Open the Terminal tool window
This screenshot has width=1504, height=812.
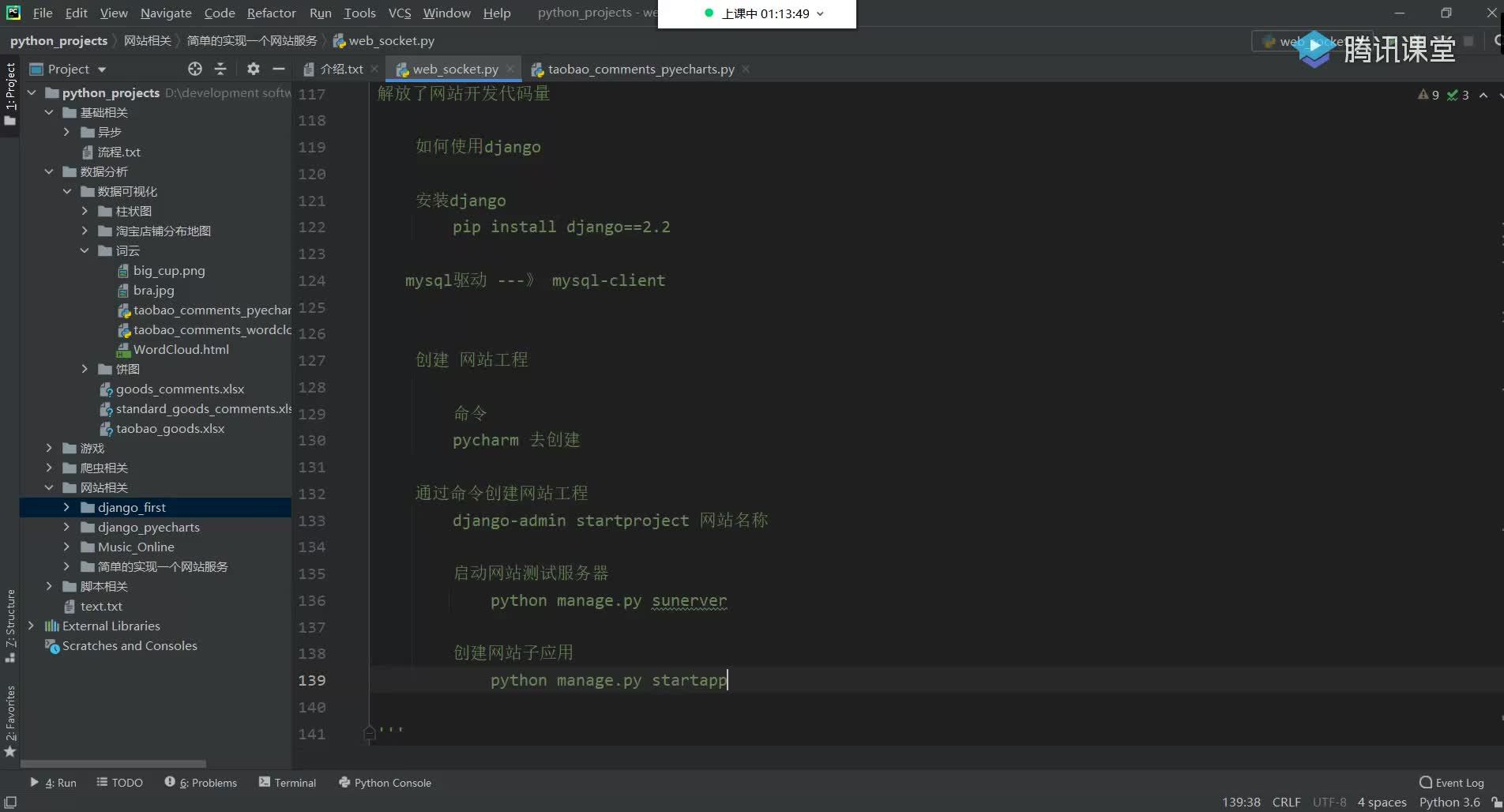pos(288,782)
